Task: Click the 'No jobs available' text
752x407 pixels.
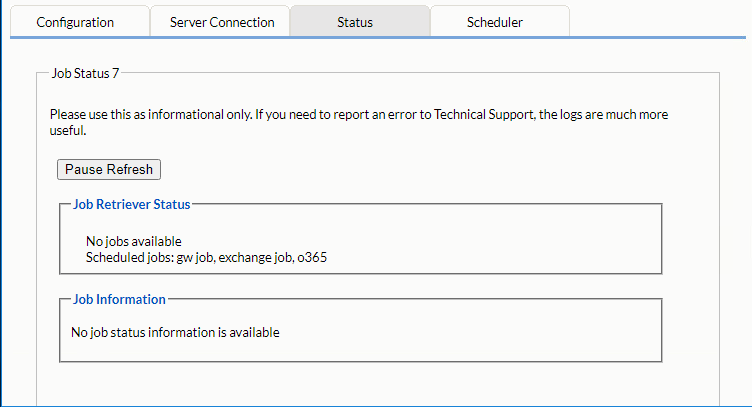Action: [133, 241]
